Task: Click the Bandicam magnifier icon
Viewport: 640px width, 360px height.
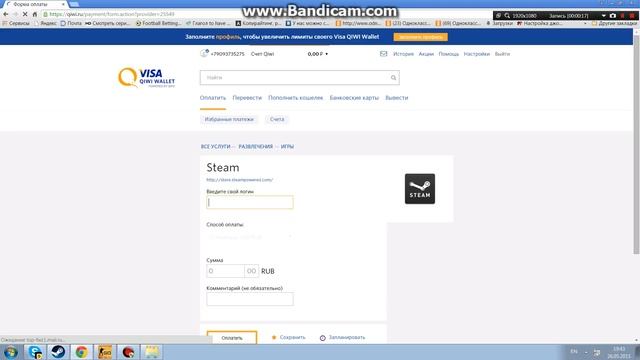Action: point(507,16)
